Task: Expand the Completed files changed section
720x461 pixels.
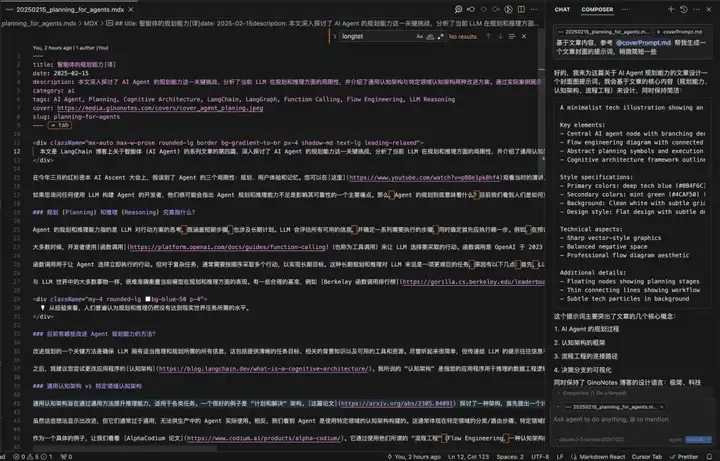Action: click(592, 394)
